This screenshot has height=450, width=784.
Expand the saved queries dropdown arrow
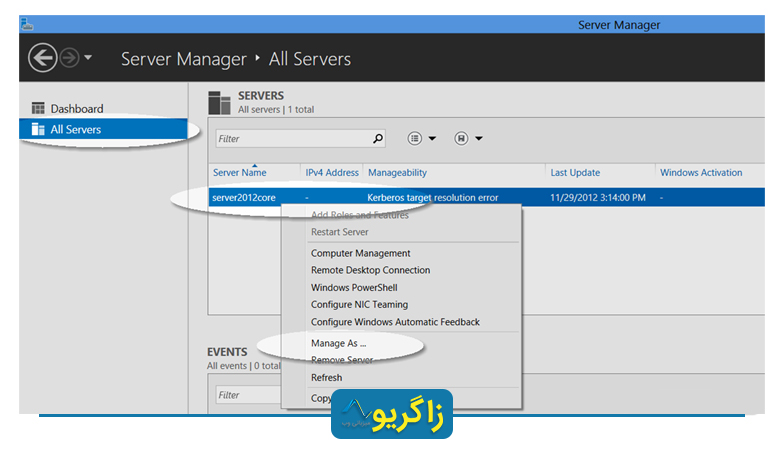click(478, 138)
